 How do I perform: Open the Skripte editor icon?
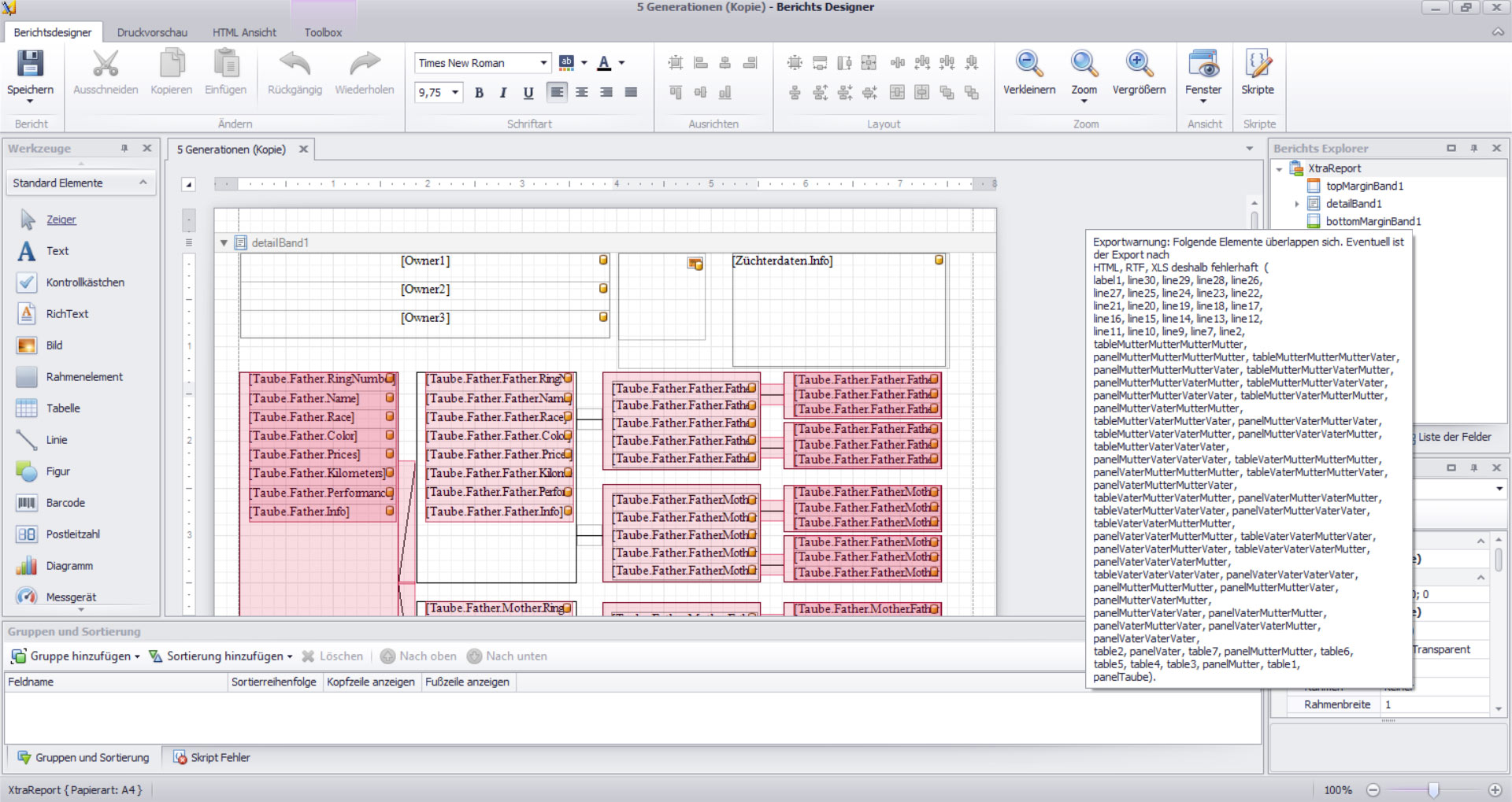click(1257, 65)
